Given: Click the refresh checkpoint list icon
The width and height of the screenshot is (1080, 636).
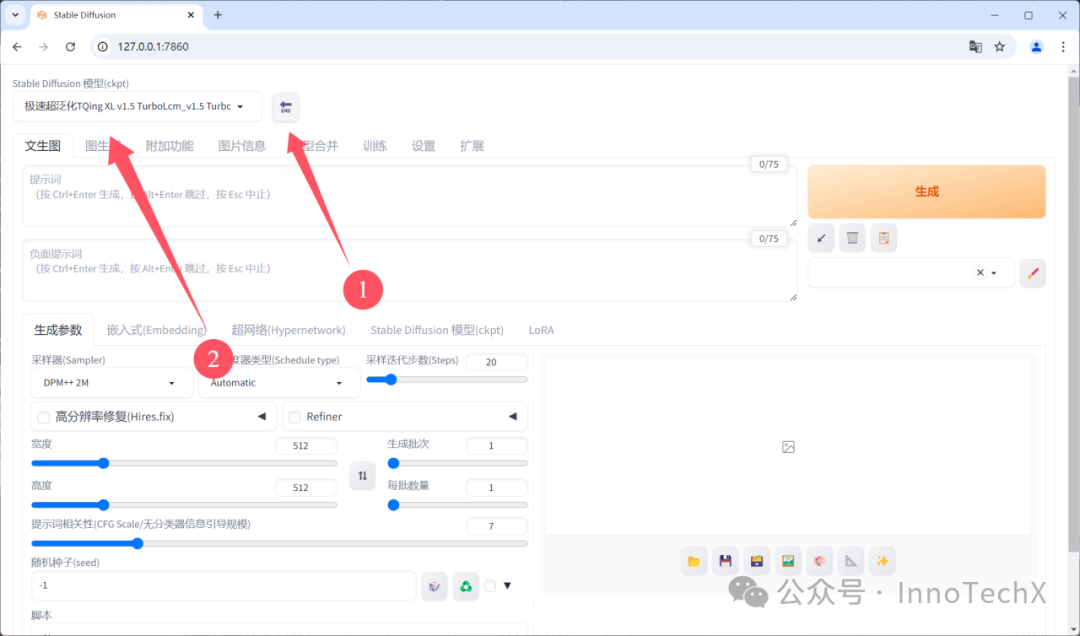Looking at the screenshot, I should coord(285,107).
